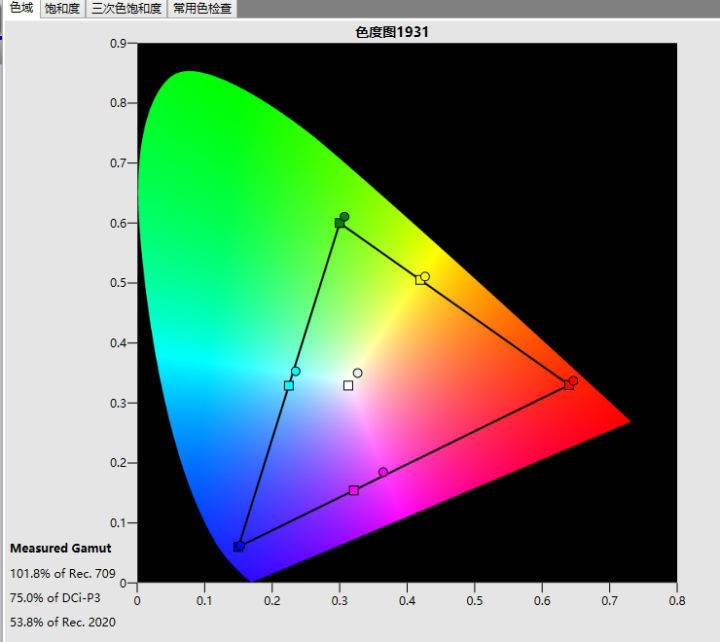Click the green target square marker

coord(339,223)
